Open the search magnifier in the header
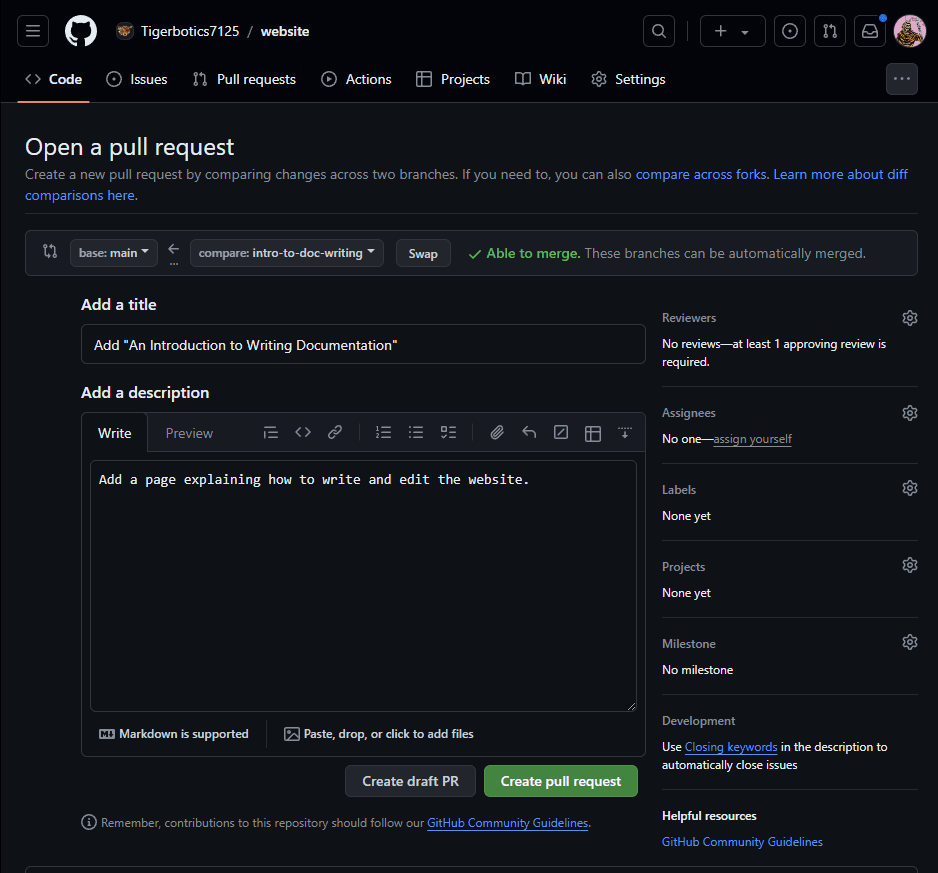 659,31
